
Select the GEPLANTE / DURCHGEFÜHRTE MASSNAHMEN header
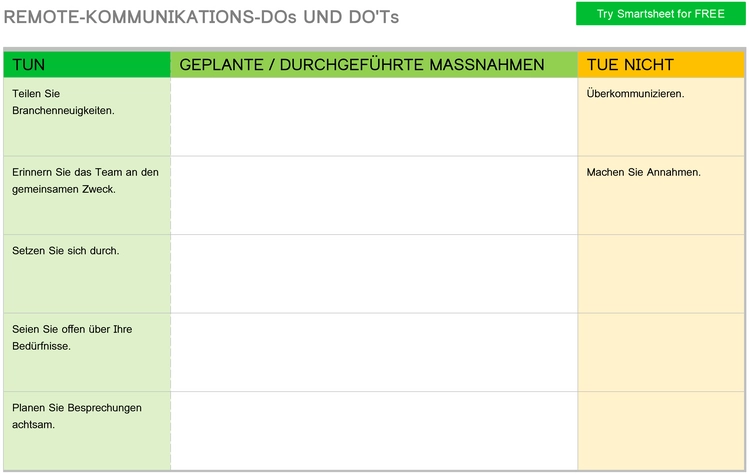point(374,65)
